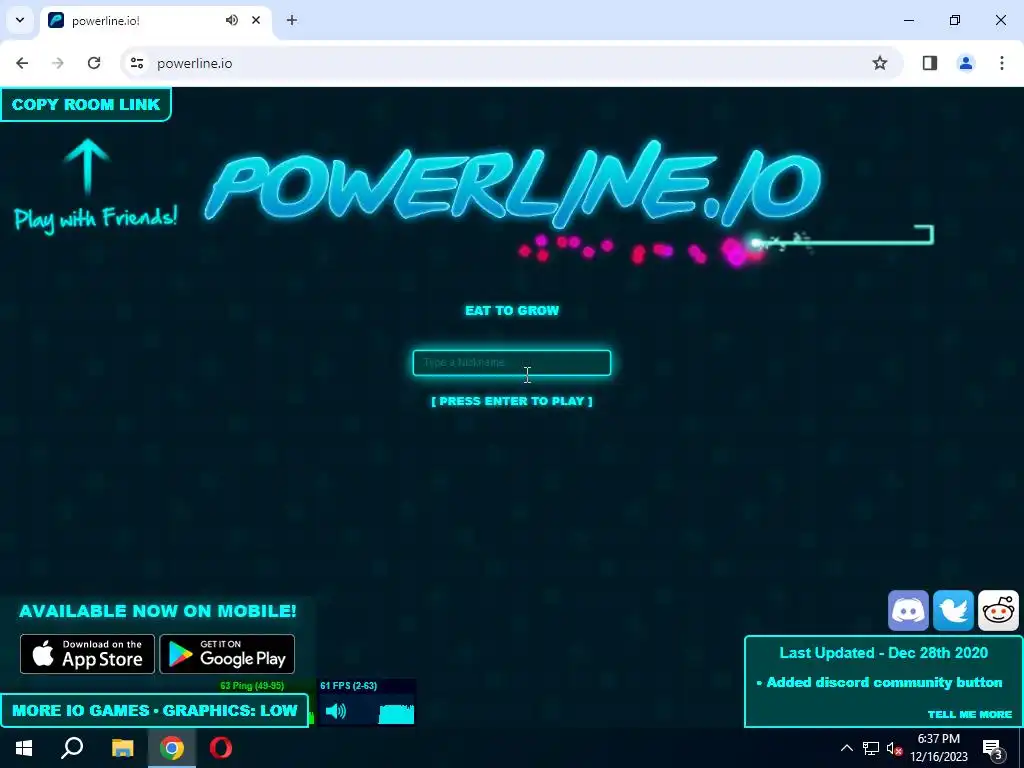Toggle GRAPHICS: LOW setting
Viewport: 1024px width, 768px height.
pyautogui.click(x=230, y=711)
